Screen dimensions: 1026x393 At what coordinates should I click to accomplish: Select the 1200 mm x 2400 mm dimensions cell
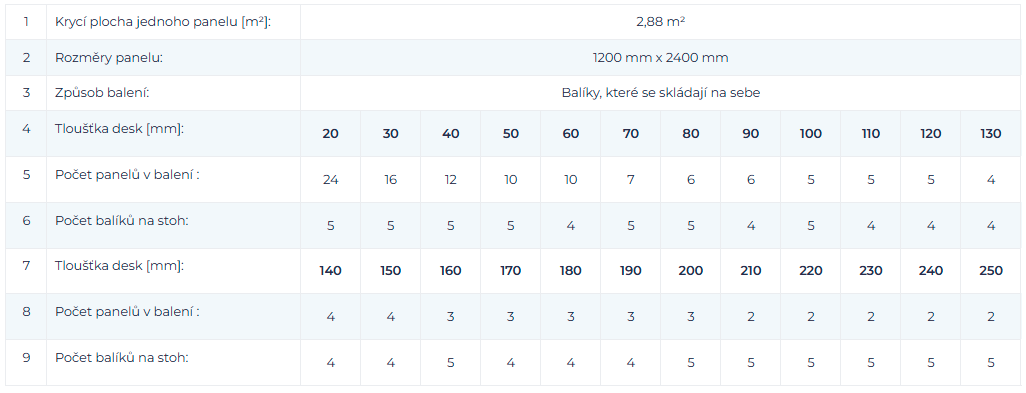[x=660, y=58]
